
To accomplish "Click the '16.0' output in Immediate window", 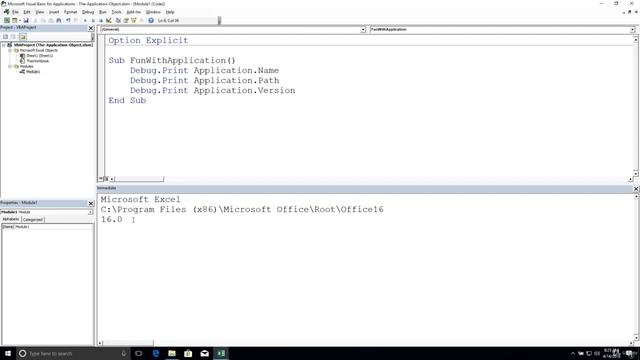I will pos(111,220).
